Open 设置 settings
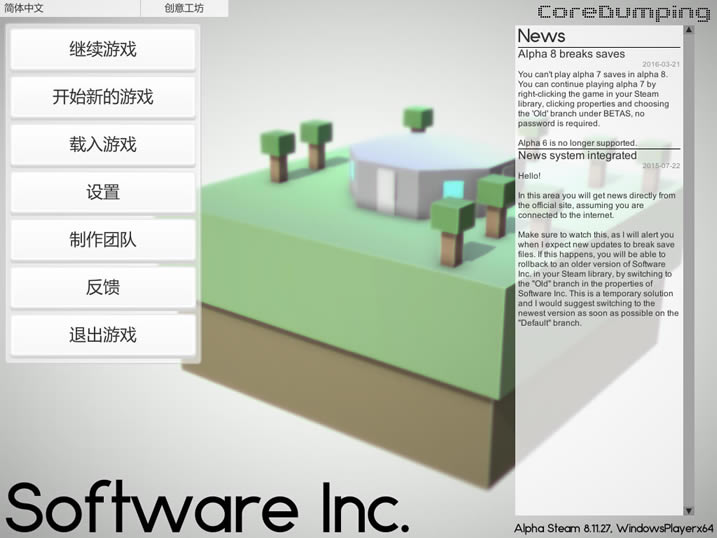 coord(103,192)
